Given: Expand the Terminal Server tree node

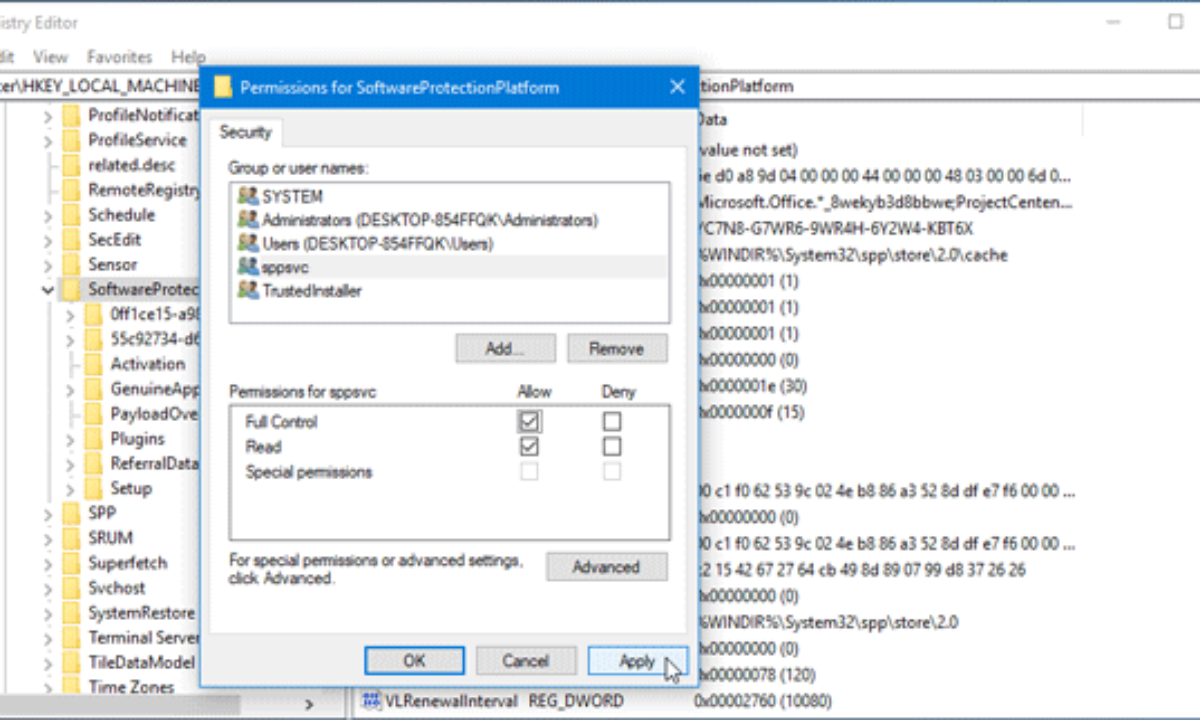Looking at the screenshot, I should coord(47,638).
